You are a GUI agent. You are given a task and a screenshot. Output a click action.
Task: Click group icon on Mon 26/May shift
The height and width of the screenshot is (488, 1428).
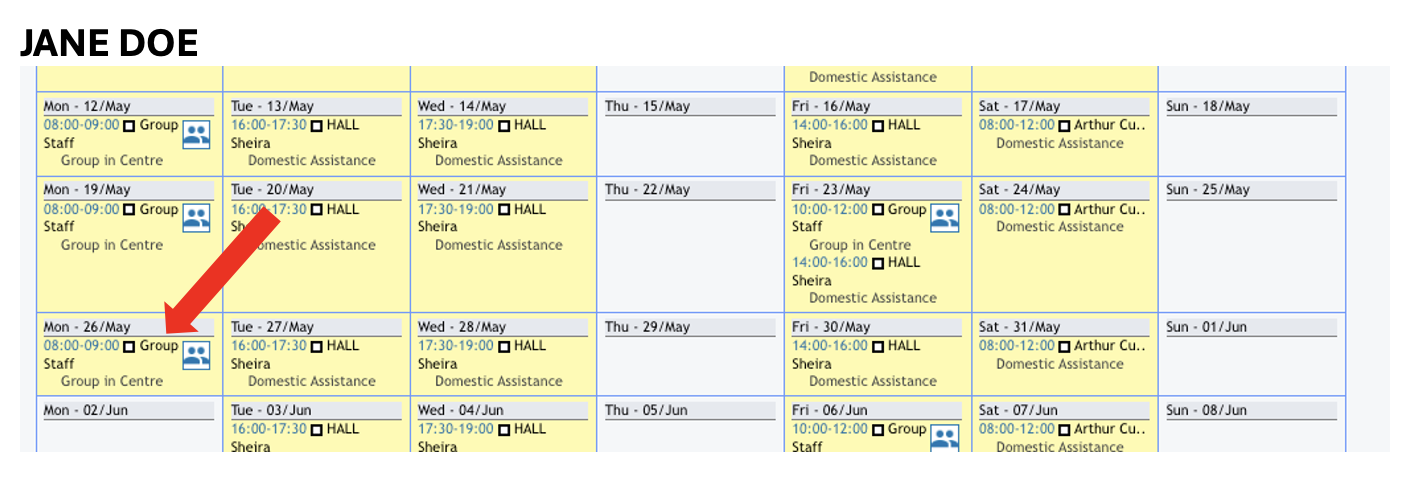point(196,355)
